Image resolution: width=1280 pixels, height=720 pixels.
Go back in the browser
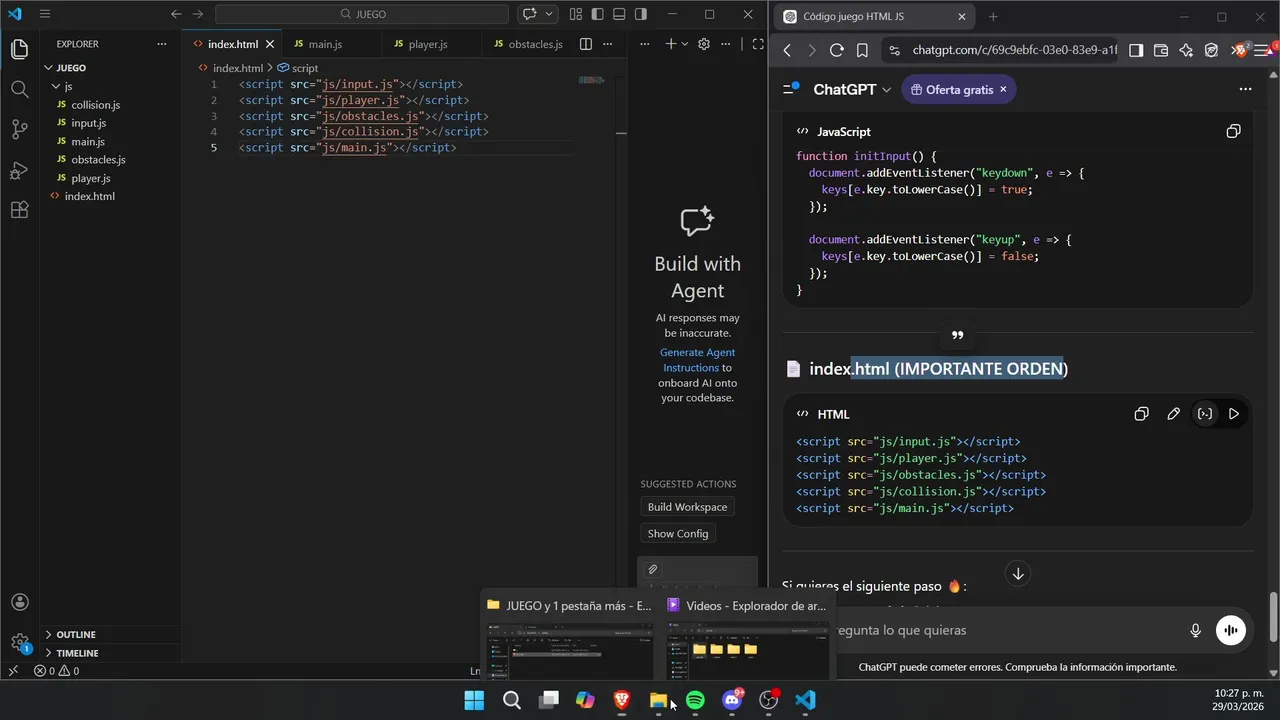pos(787,50)
